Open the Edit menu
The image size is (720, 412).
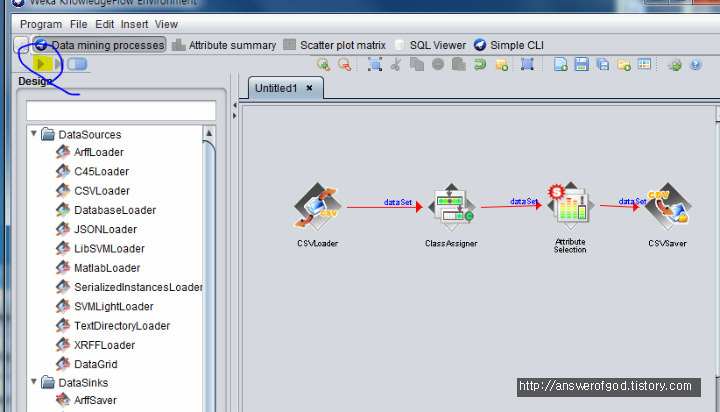click(104, 24)
